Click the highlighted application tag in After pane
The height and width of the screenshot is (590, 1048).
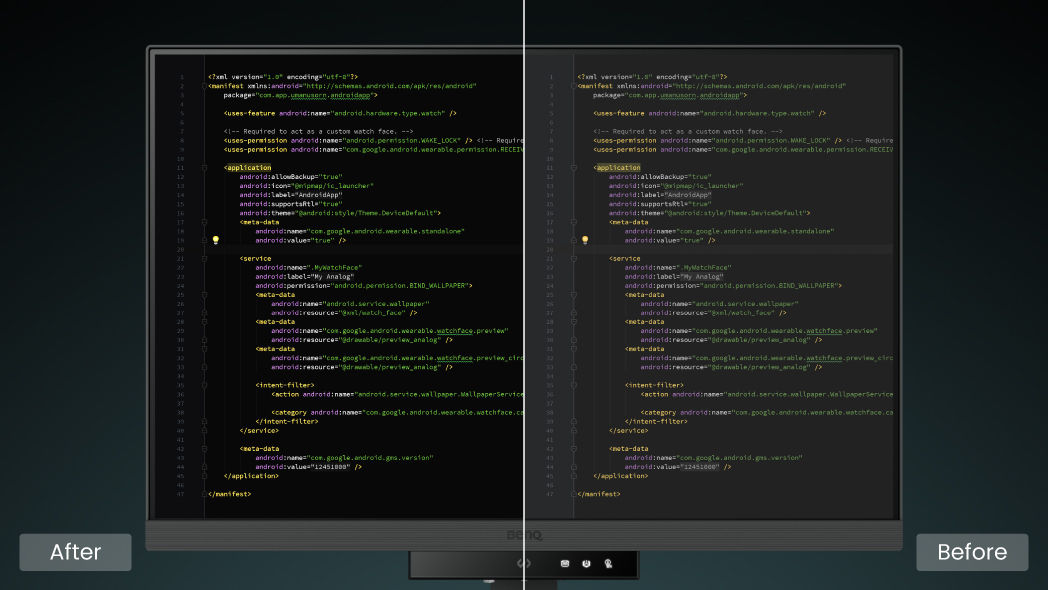(x=249, y=168)
